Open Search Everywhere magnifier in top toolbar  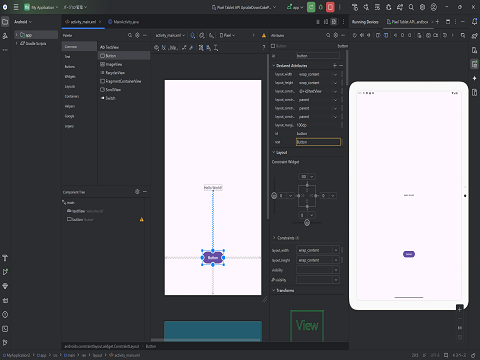tap(411, 7)
